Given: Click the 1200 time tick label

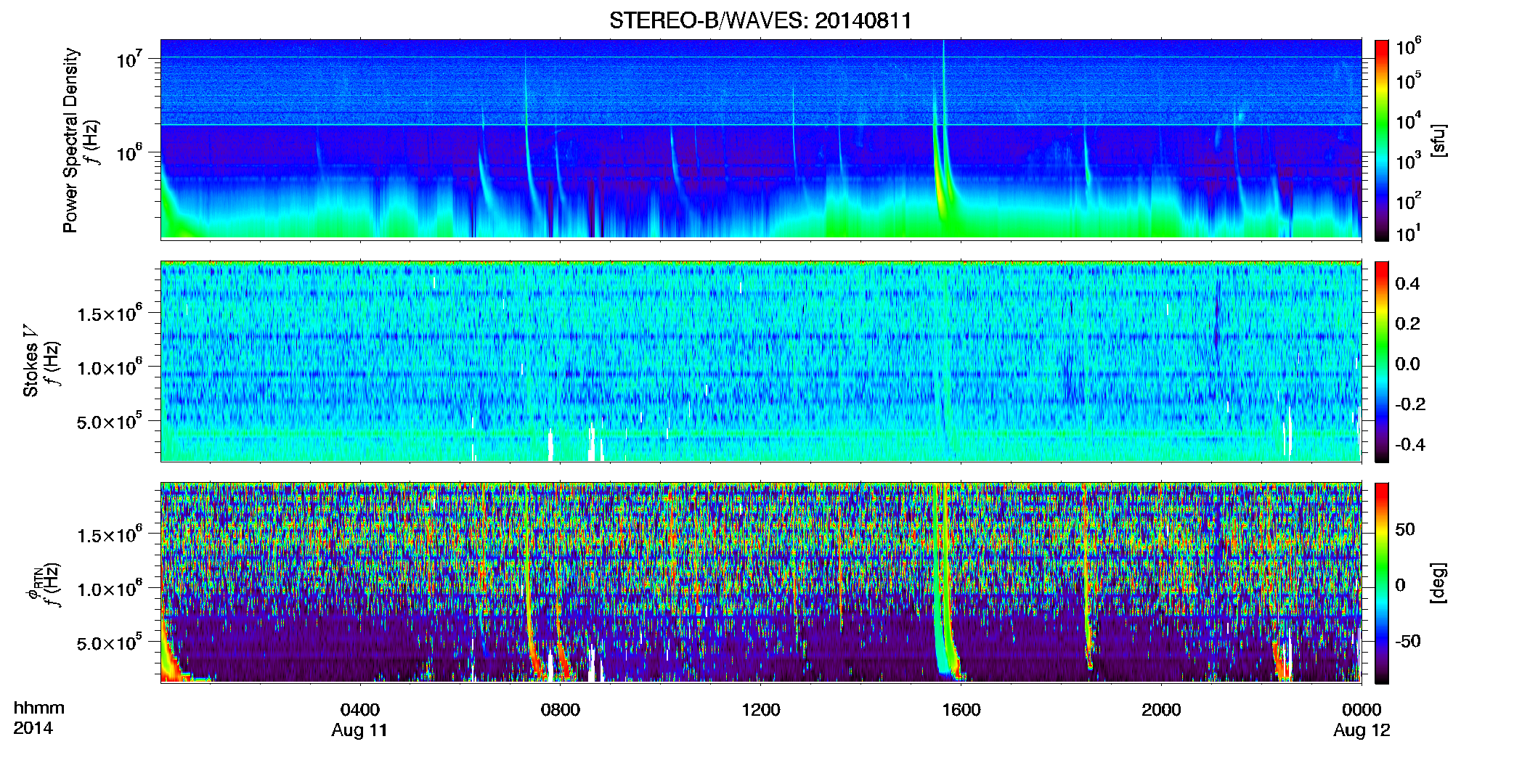Looking at the screenshot, I should click(760, 709).
